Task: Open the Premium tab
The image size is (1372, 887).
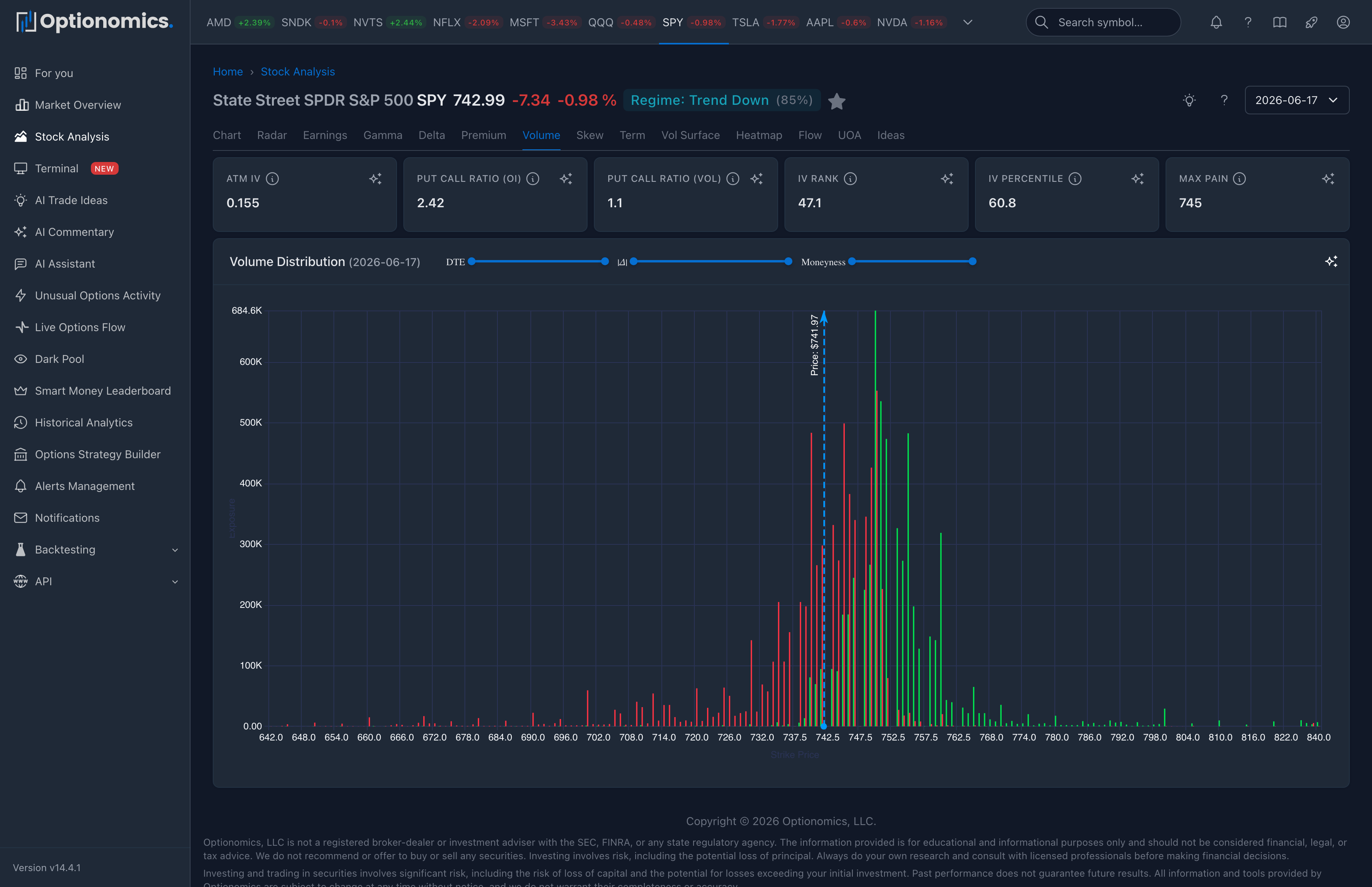Action: (x=484, y=135)
